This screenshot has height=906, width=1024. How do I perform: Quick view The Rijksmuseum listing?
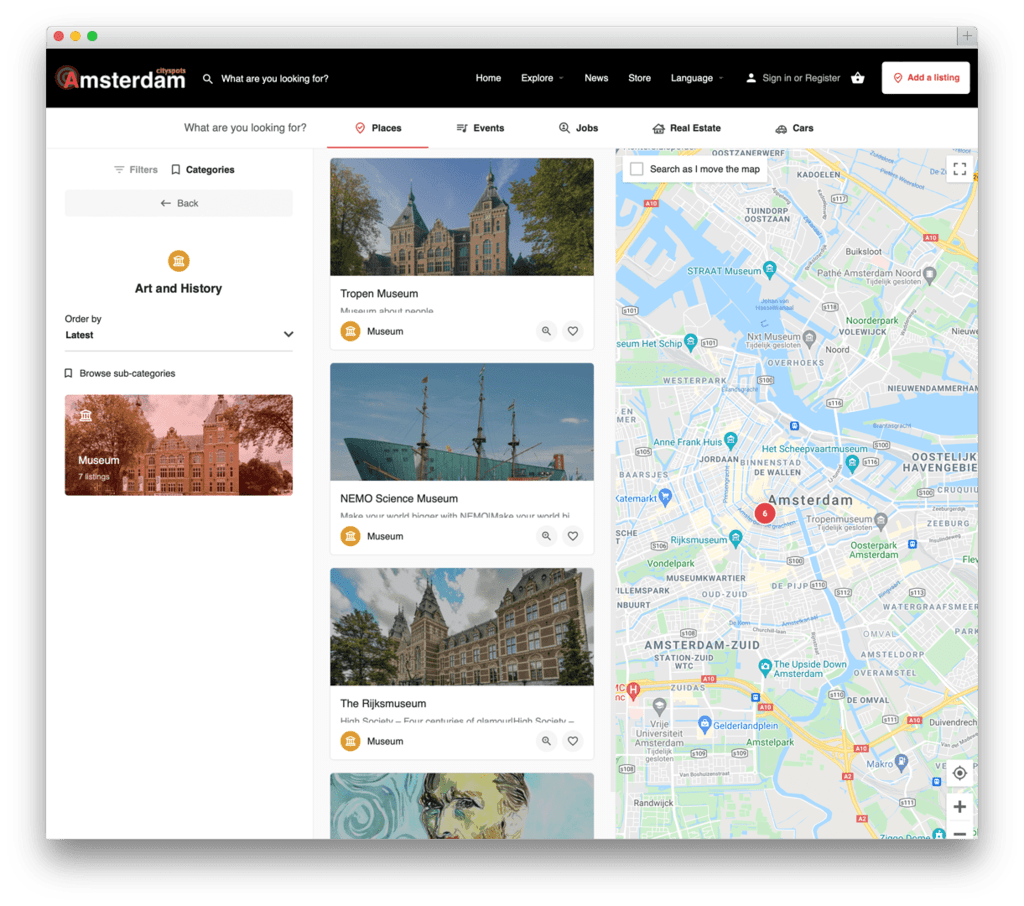pos(546,741)
